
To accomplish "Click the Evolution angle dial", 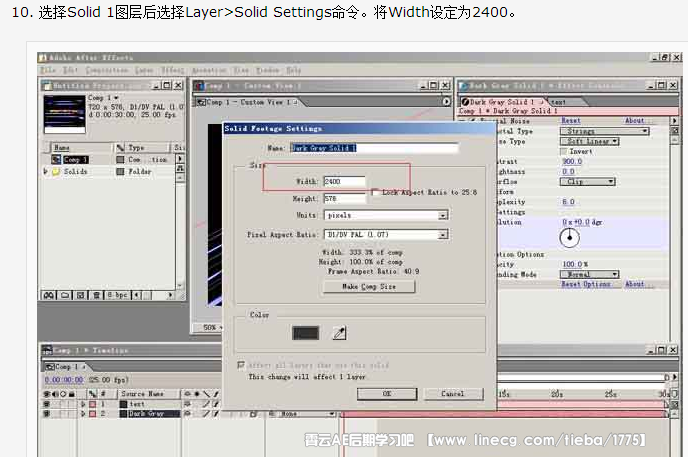I will [570, 238].
